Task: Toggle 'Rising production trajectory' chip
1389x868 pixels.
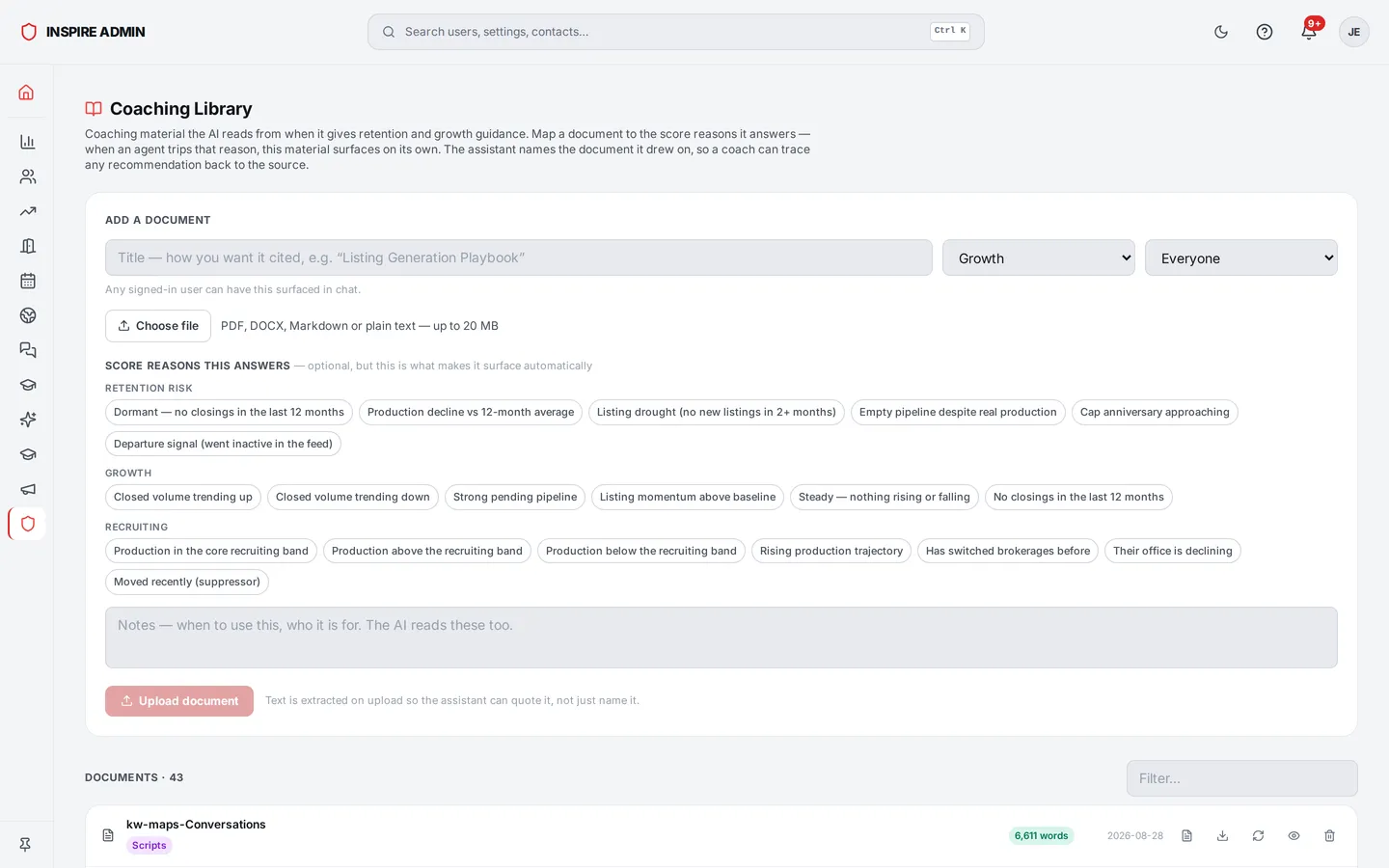Action: [x=831, y=551]
